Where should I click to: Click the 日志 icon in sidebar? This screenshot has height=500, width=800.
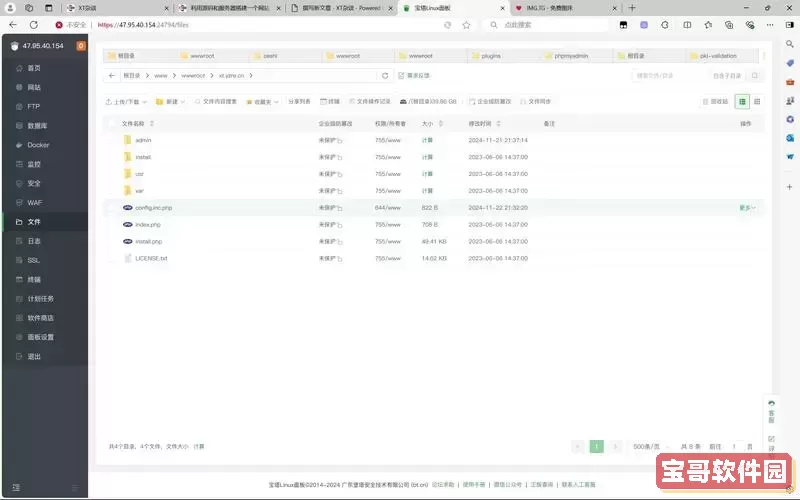pos(19,241)
